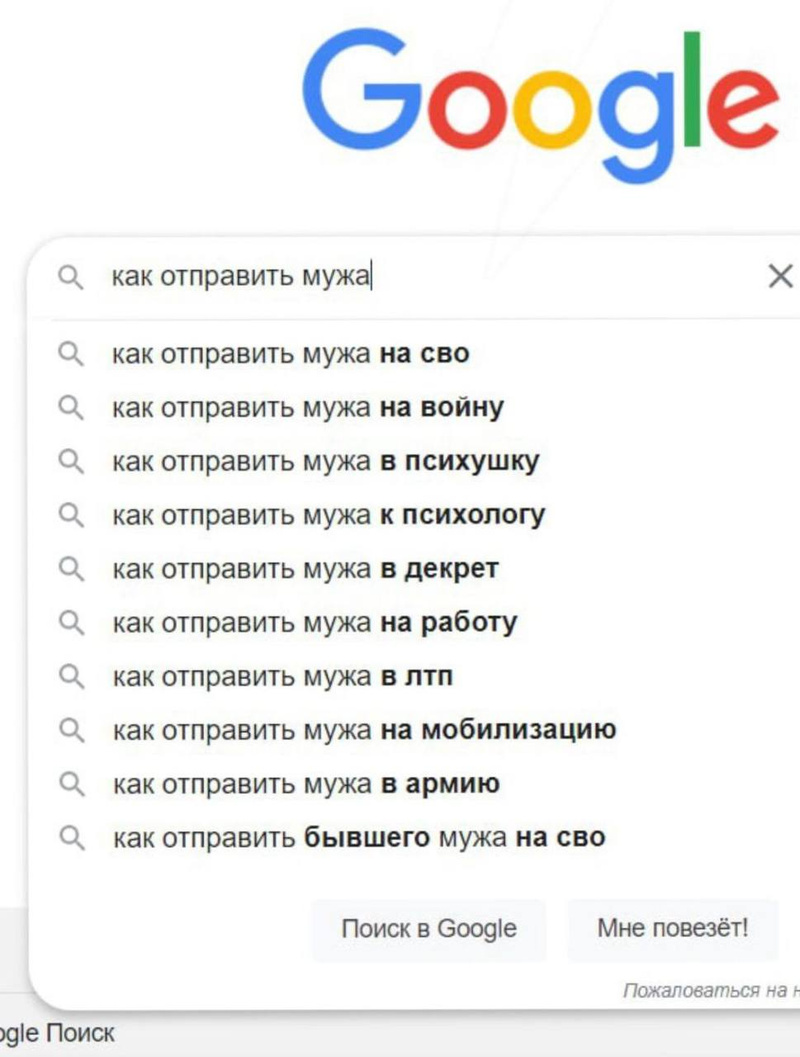This screenshot has width=800, height=1057.
Task: Pick suggestion ending 'на работу'
Action: click(314, 623)
